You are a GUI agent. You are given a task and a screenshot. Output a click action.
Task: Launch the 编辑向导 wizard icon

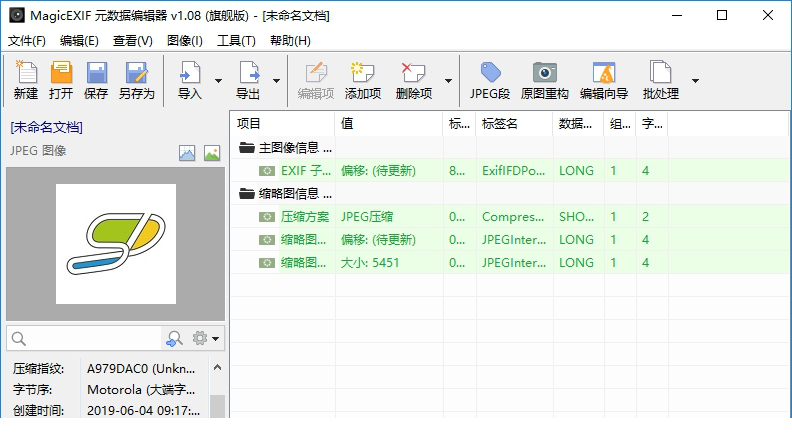[603, 73]
